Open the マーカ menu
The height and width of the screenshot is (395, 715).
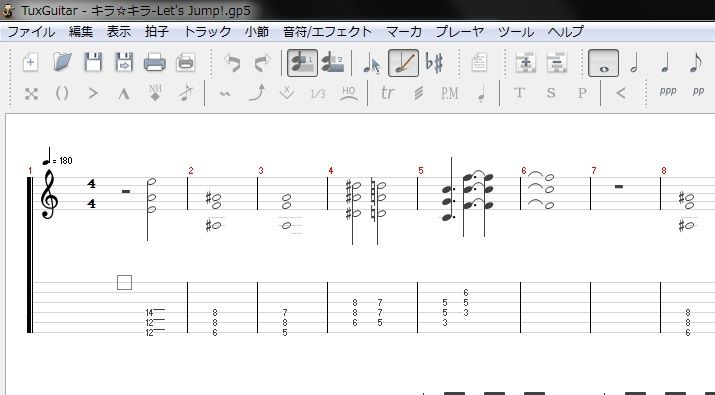(404, 31)
